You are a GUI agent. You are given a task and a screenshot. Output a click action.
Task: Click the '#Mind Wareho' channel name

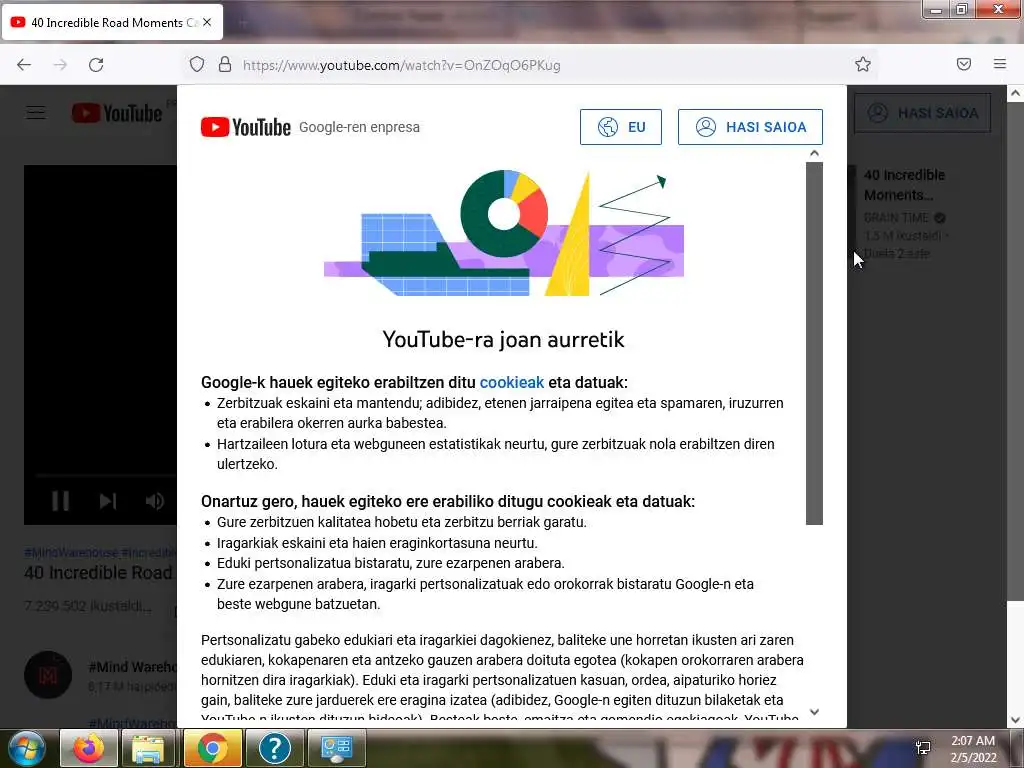click(x=133, y=667)
